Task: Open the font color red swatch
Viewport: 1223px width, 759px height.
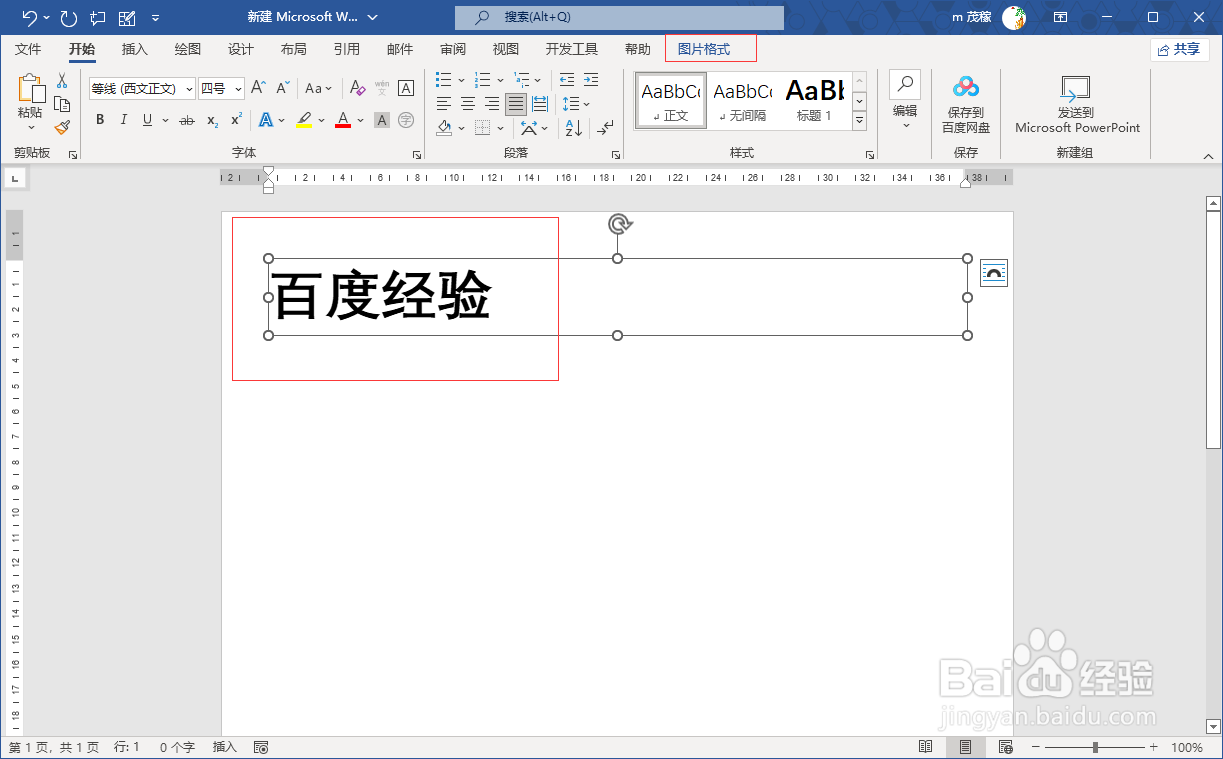Action: [342, 119]
